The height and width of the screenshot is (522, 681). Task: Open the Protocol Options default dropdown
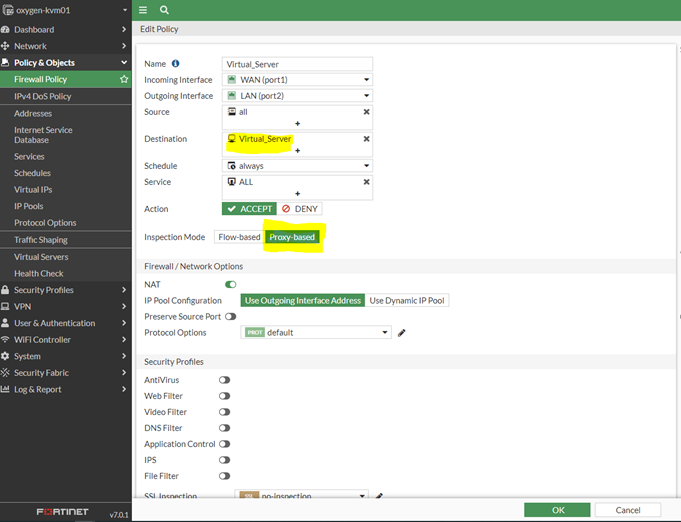[316, 332]
